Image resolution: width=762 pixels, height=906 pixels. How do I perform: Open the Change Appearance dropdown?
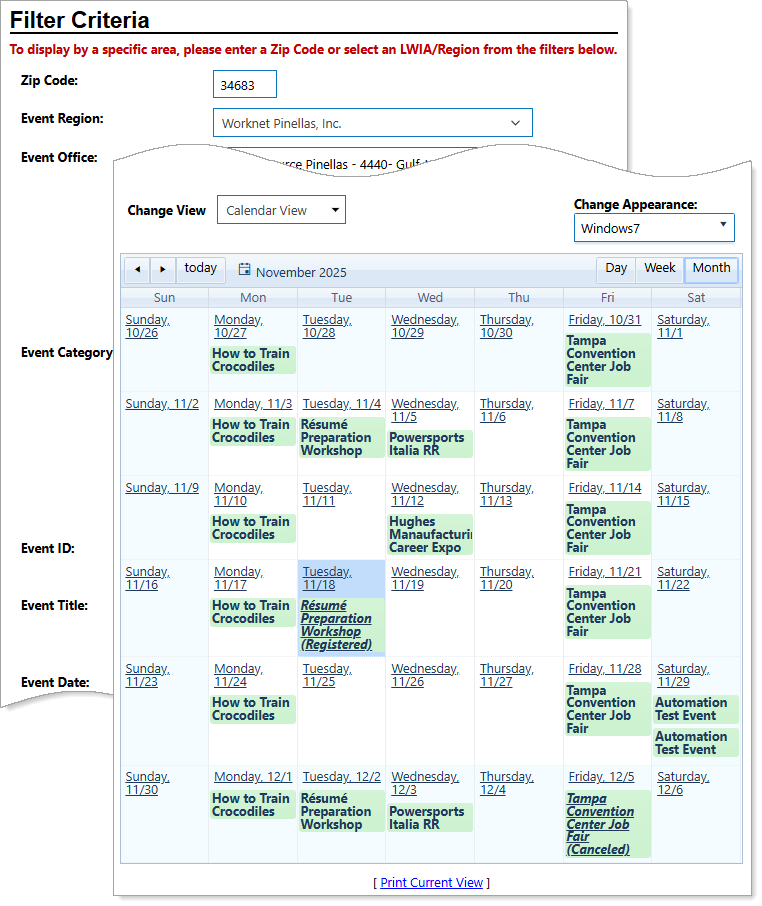pos(655,228)
